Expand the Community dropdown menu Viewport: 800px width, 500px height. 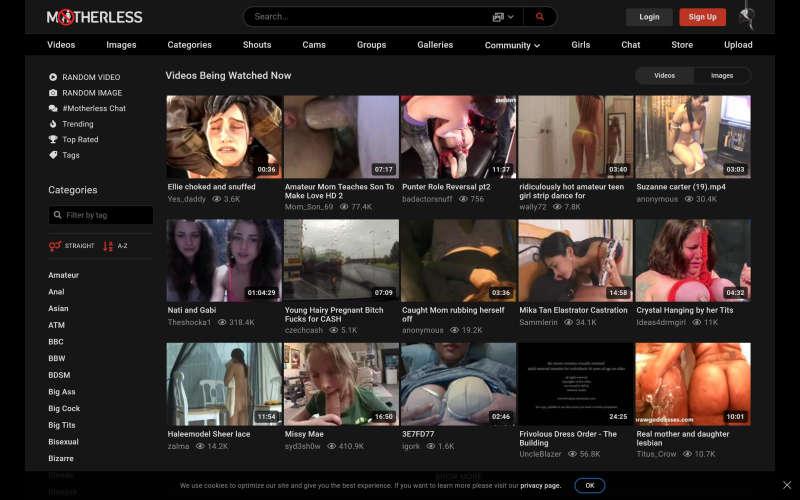(x=512, y=45)
